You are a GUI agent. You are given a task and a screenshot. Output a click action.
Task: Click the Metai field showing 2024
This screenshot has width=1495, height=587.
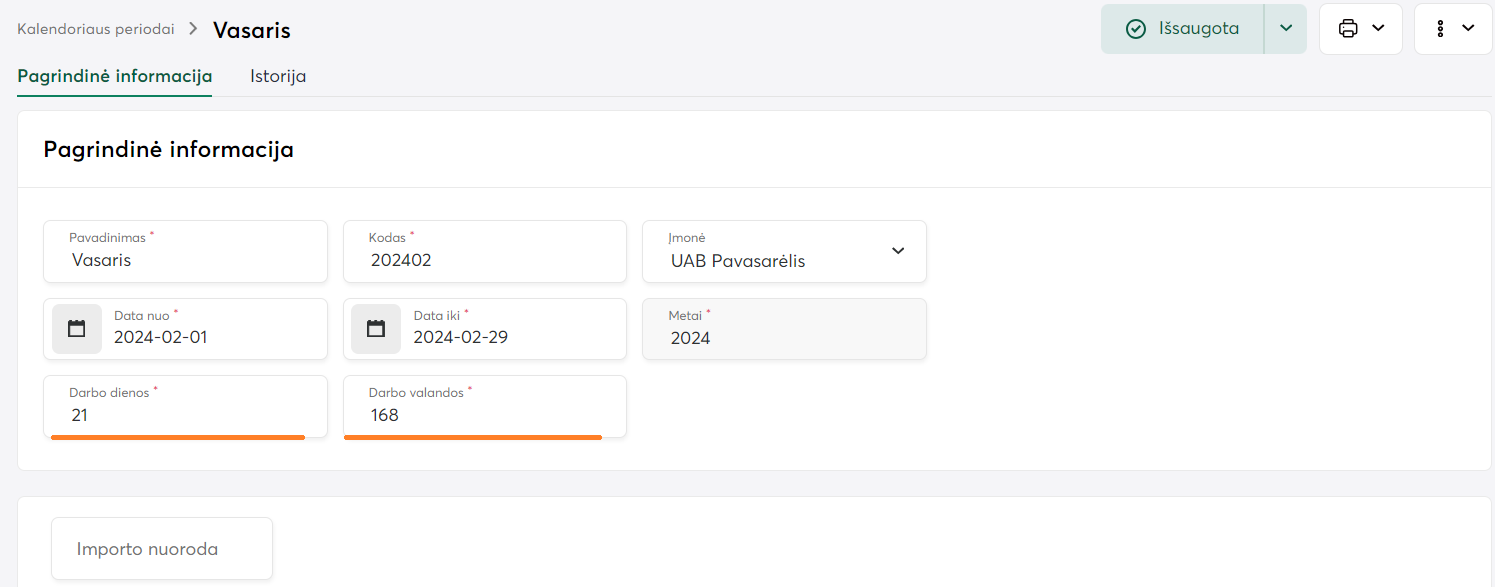click(784, 338)
